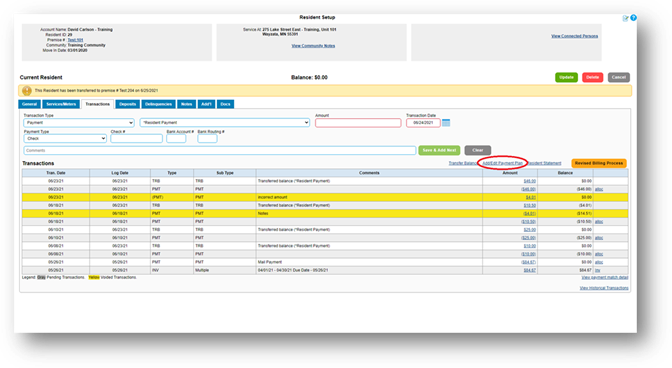Open the Add/Edit Payment Plan link
Image resolution: width=672 pixels, height=368 pixels.
503,163
